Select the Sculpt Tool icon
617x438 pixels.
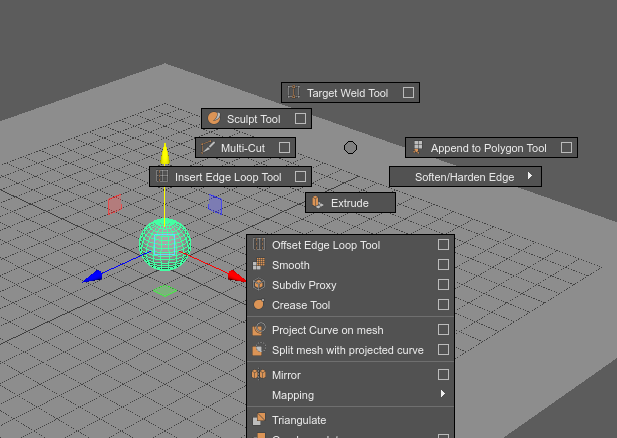coord(214,119)
